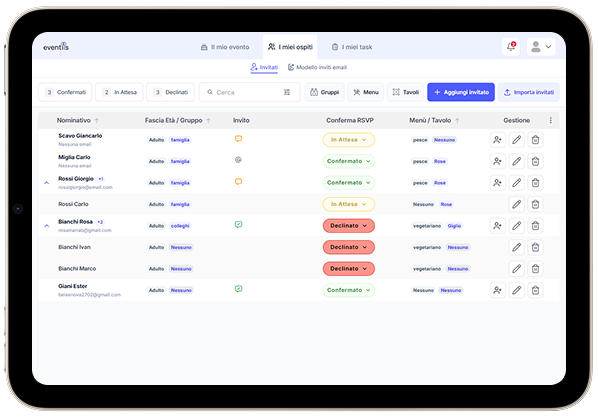Screen dimensions: 598x418
Task: Delete guest Rossi Carlo
Action: coord(535,204)
